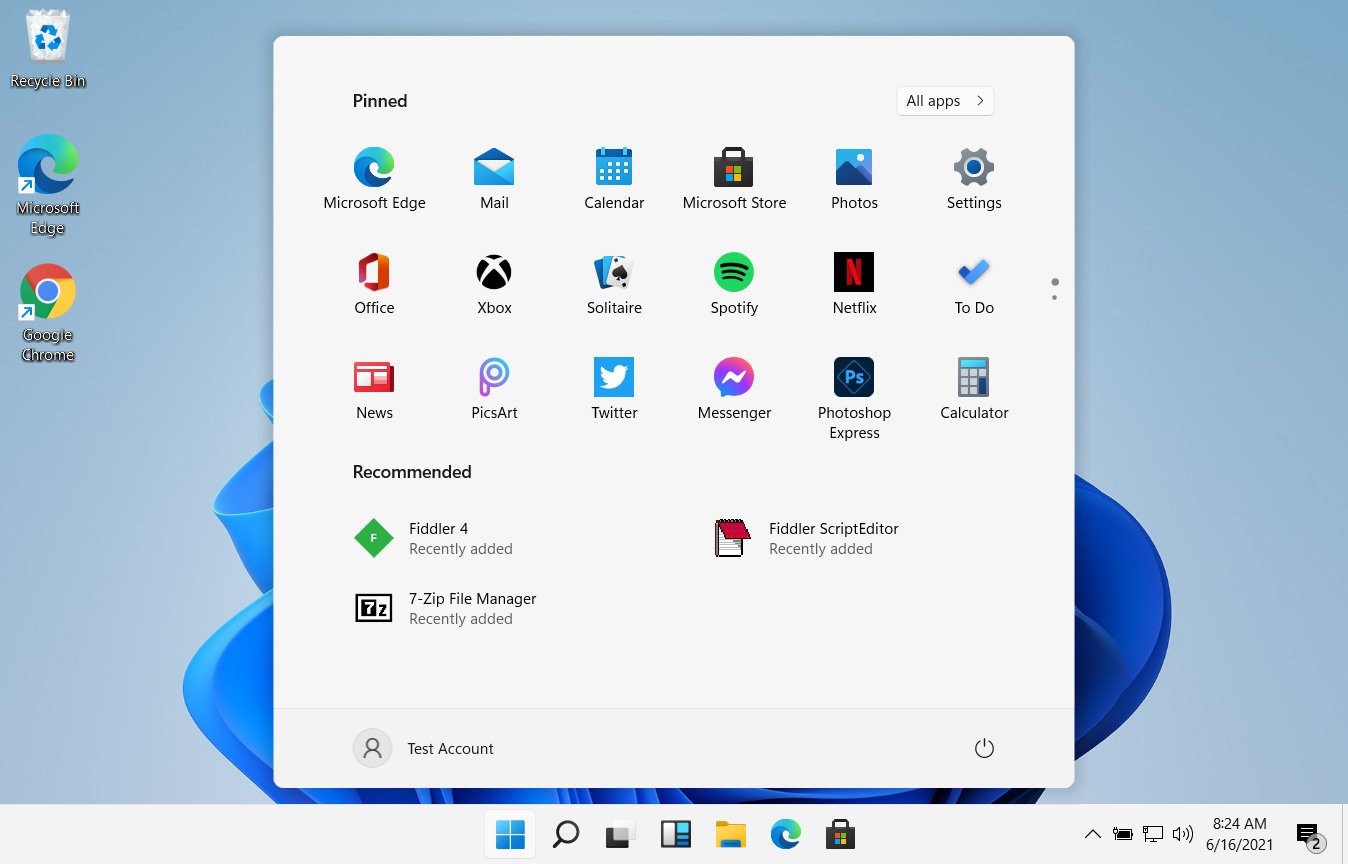Click the Photoshop Express icon

(x=853, y=377)
